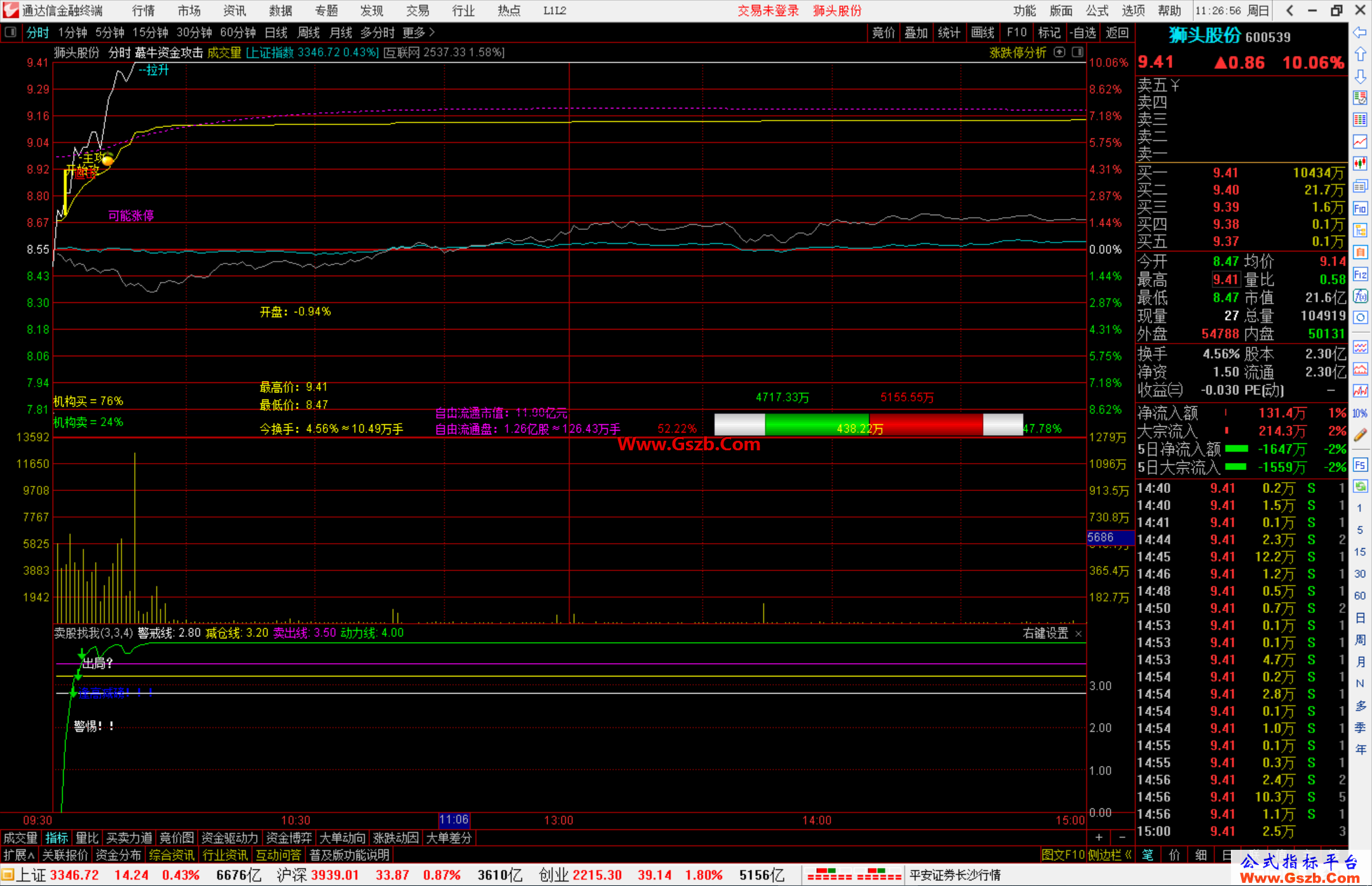
Task: Click the FS icon in right sidebar
Action: pyautogui.click(x=1360, y=465)
